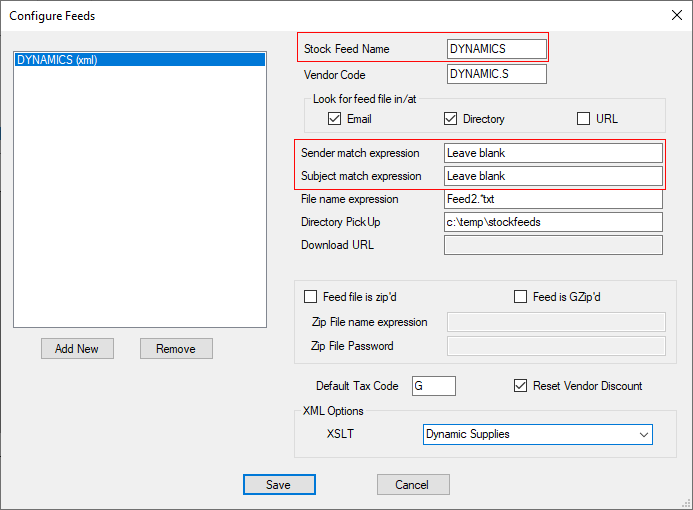693x510 pixels.
Task: Toggle the Directory checkbox
Action: click(x=451, y=119)
